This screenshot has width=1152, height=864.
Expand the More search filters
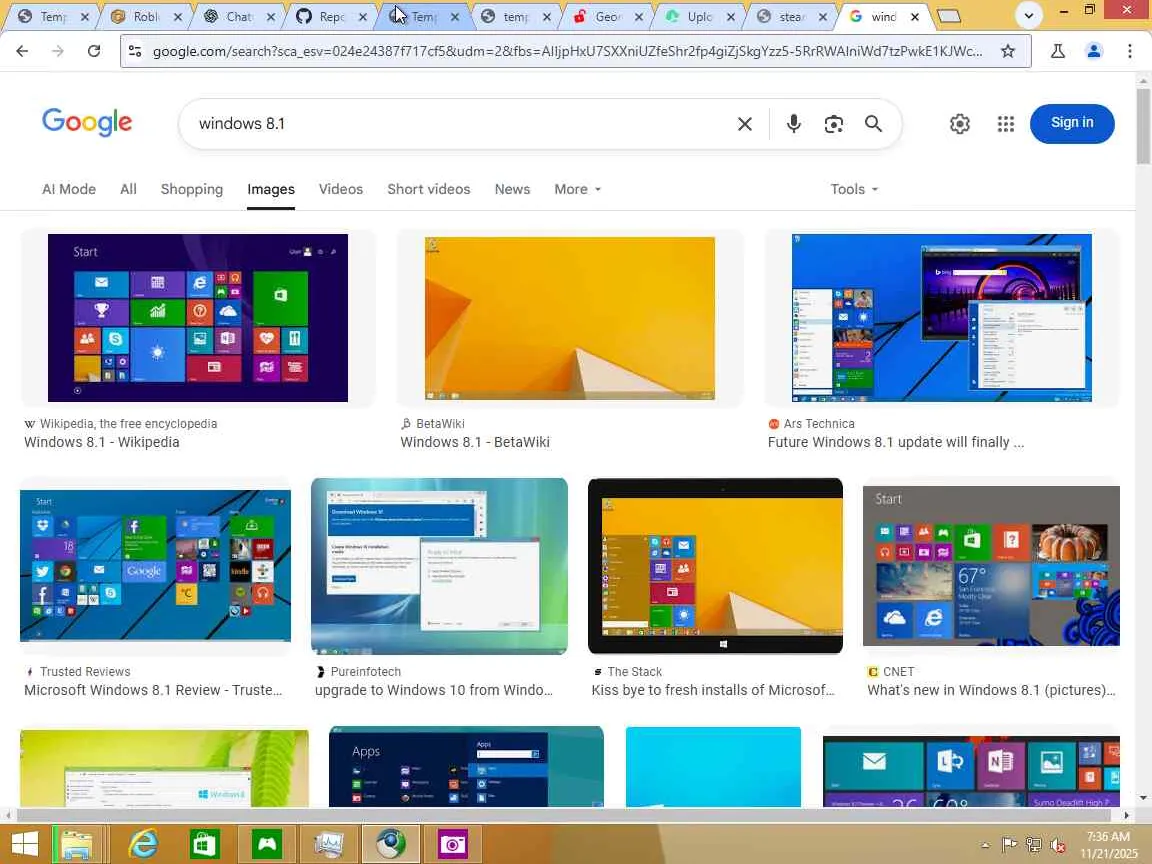[x=577, y=189]
